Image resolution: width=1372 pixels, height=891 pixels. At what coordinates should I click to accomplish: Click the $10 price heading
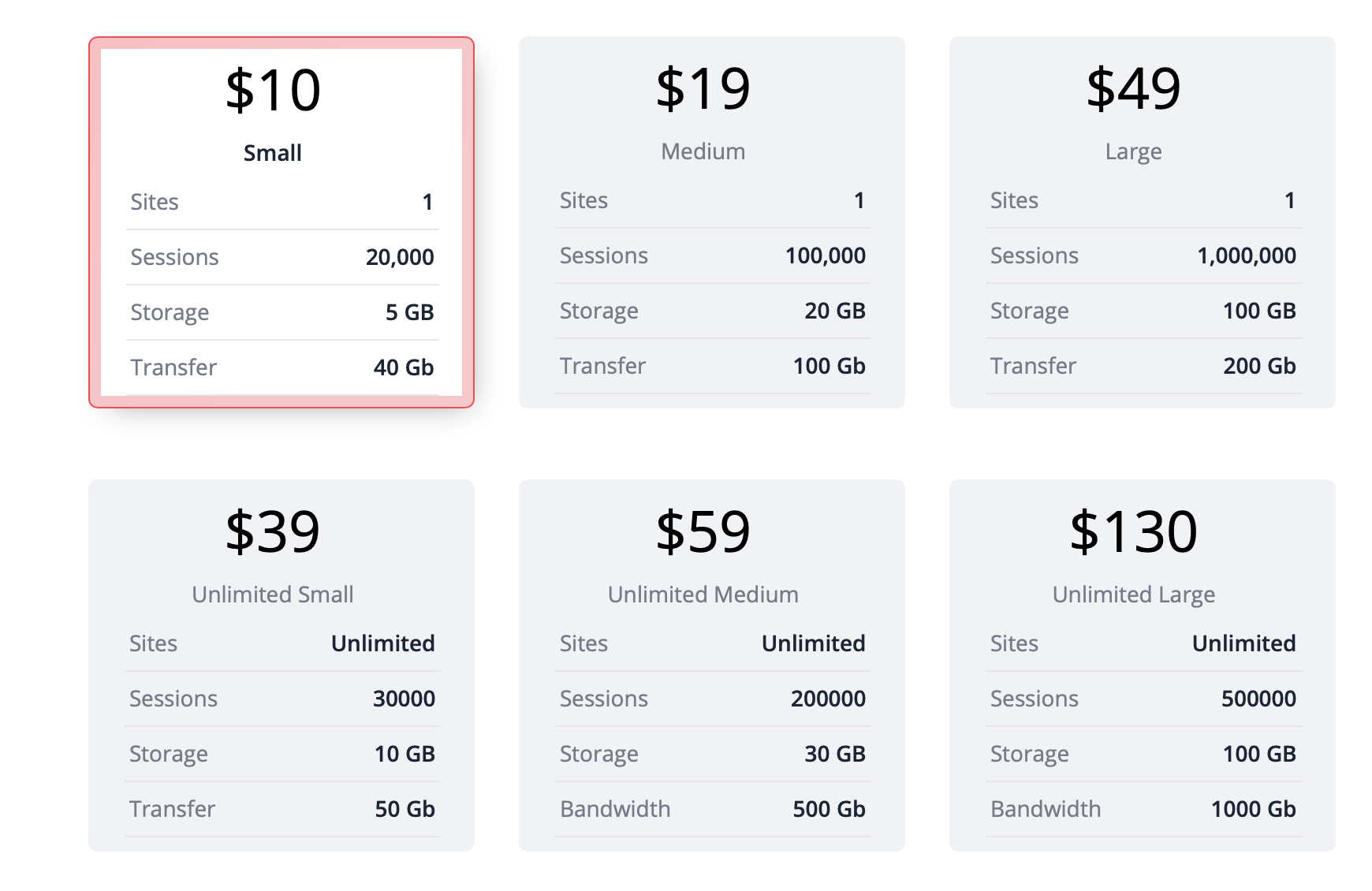[x=273, y=90]
